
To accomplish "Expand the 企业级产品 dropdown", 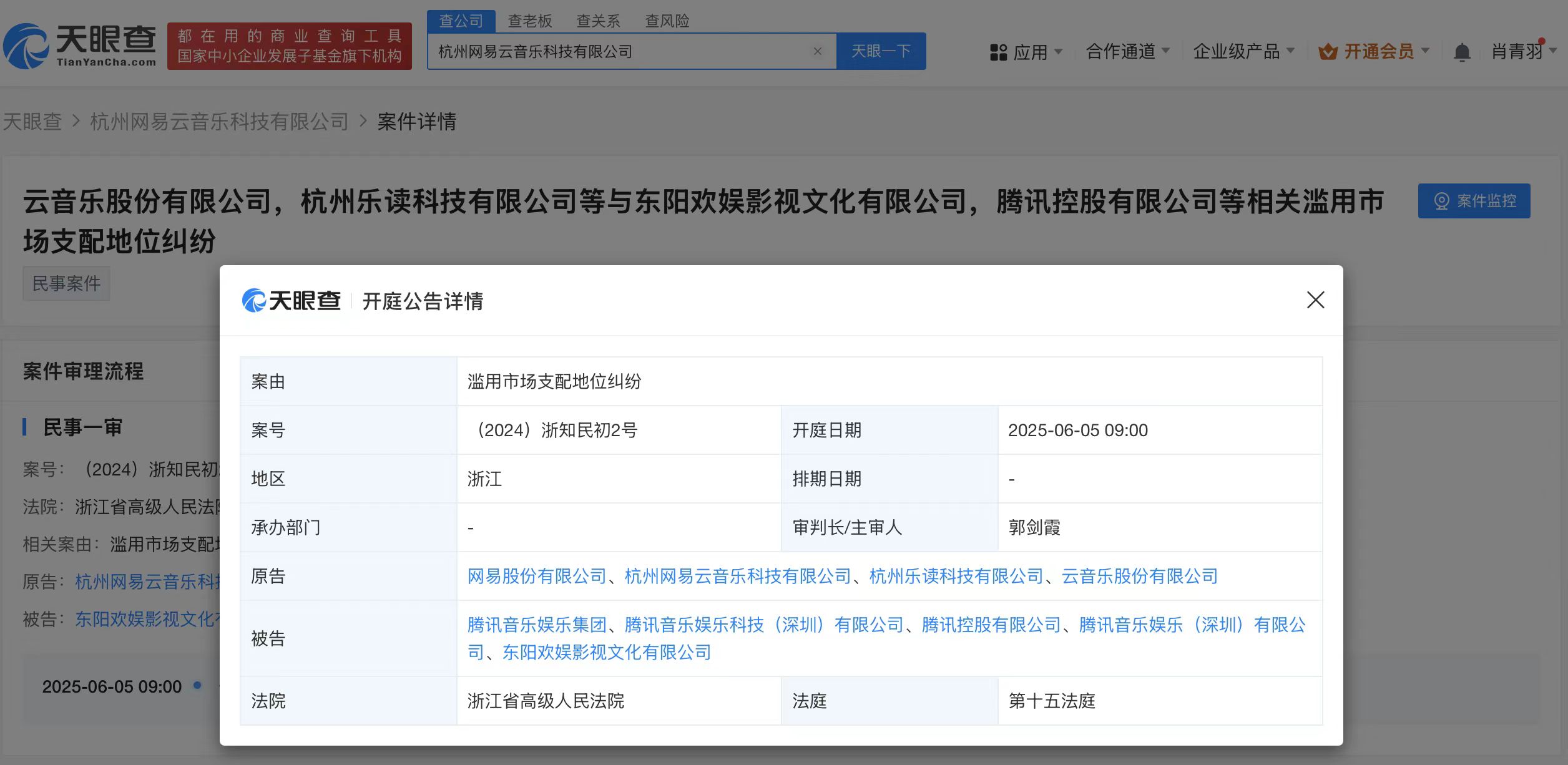I will 1290,51.
